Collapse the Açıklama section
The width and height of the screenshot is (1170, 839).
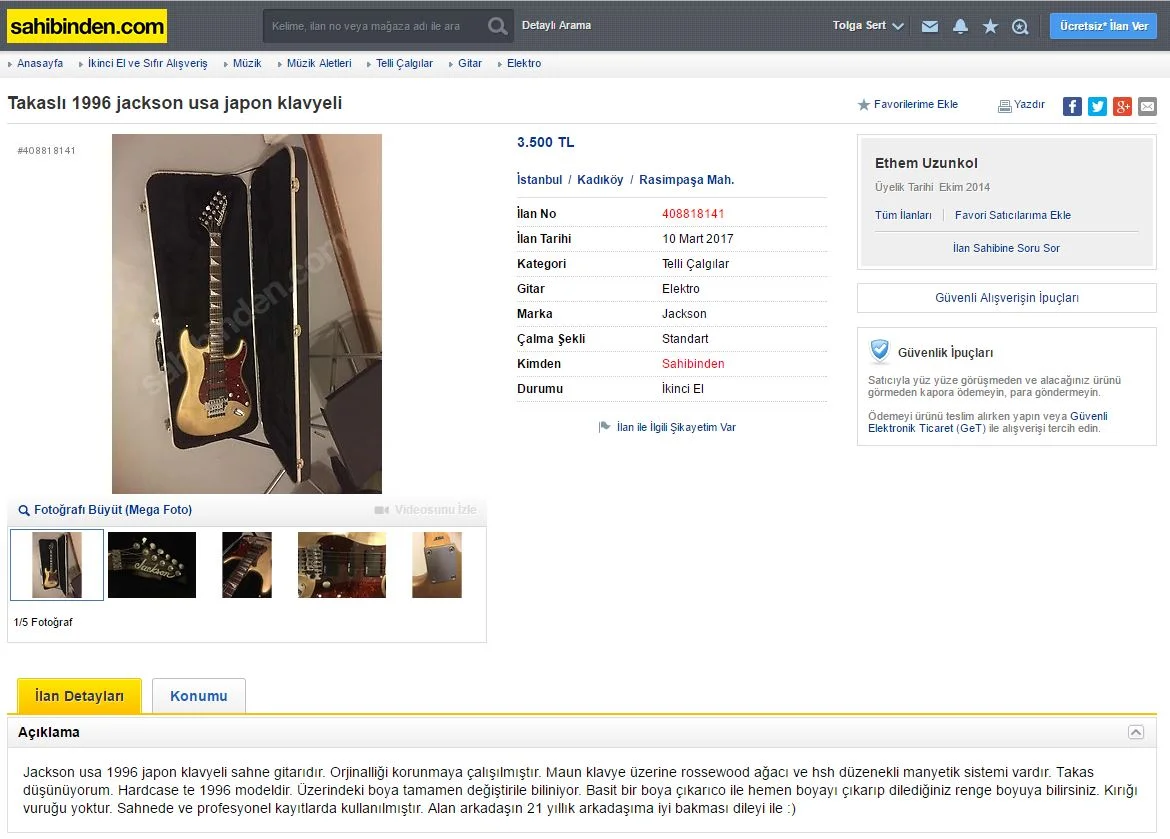click(1136, 732)
